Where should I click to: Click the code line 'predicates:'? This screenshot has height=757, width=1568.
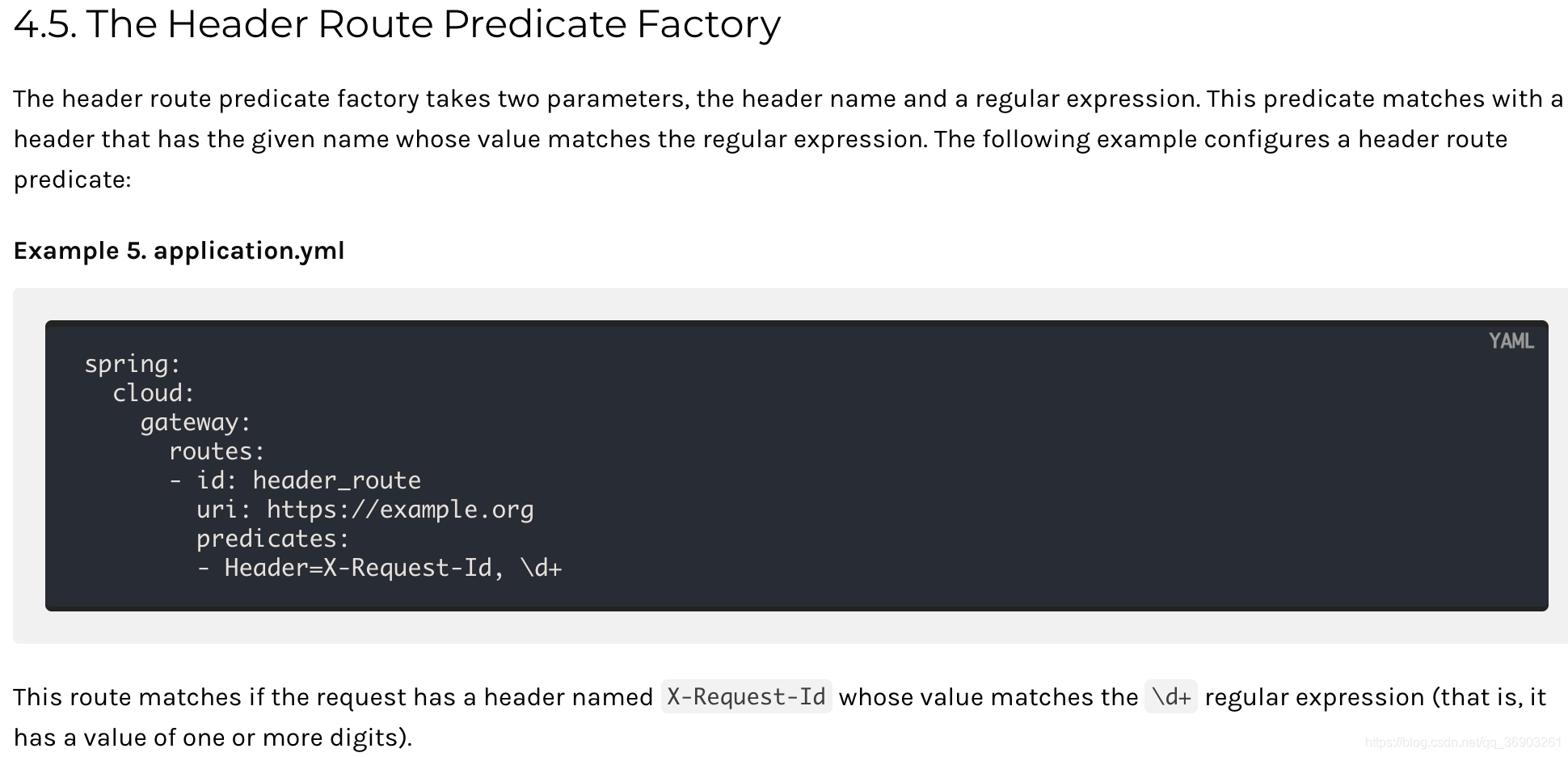[x=272, y=539]
